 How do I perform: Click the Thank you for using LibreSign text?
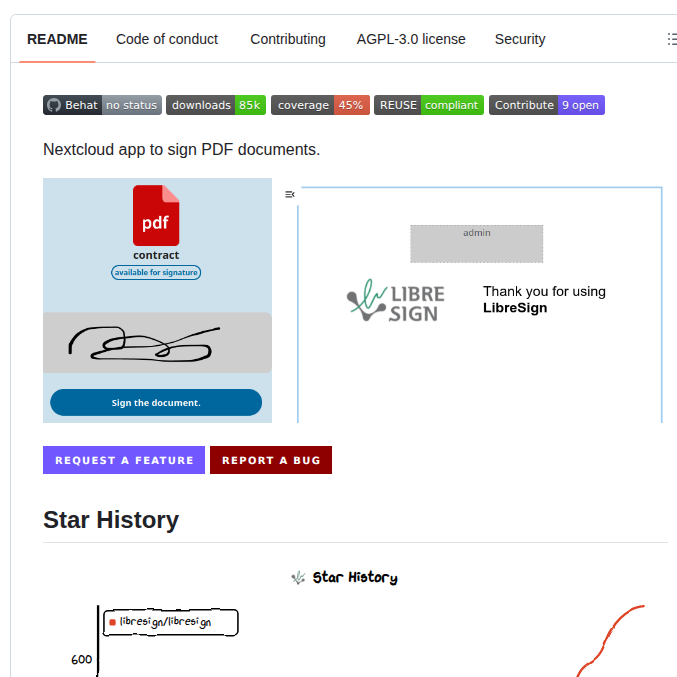pyautogui.click(x=544, y=300)
